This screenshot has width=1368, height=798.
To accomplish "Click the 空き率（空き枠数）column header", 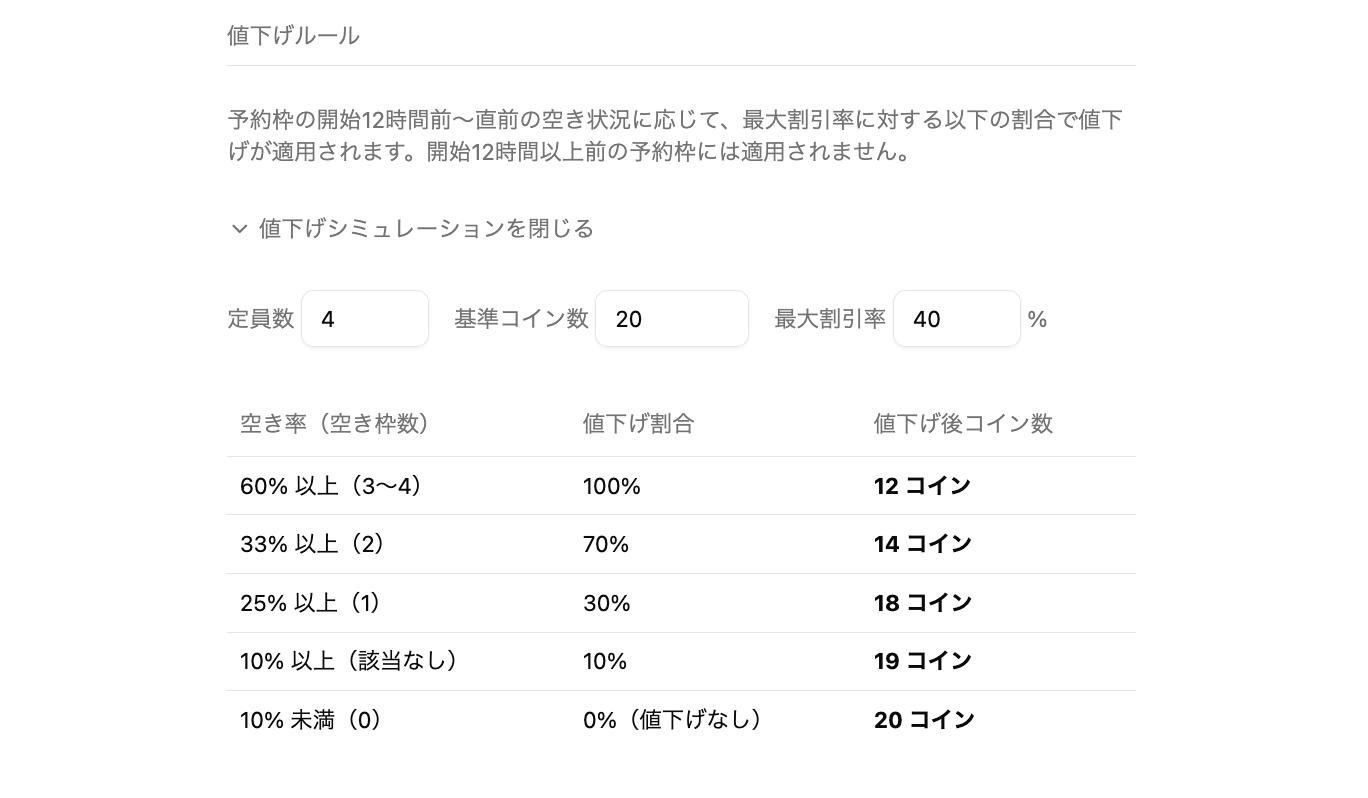I will coord(335,423).
